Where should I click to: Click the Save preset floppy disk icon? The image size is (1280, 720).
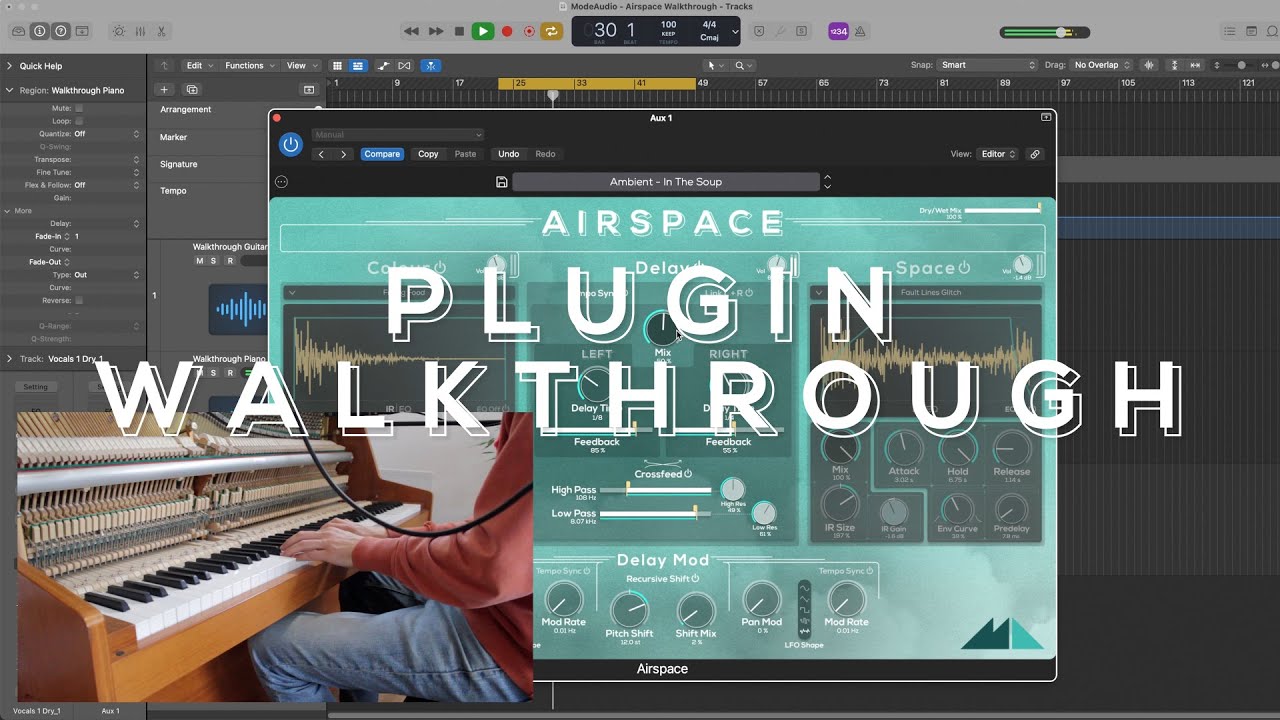(x=502, y=182)
